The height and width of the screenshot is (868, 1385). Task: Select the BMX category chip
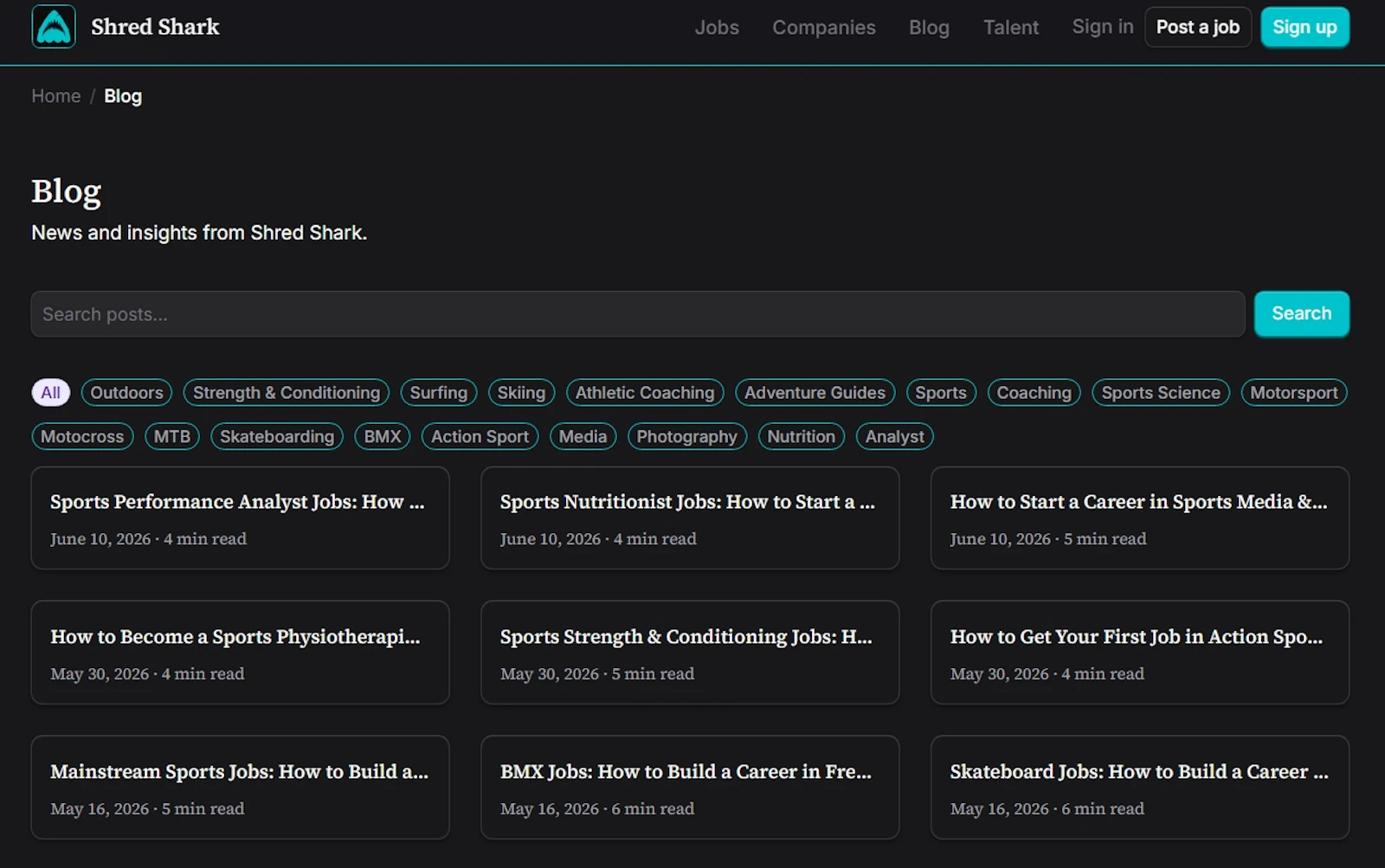pyautogui.click(x=383, y=437)
